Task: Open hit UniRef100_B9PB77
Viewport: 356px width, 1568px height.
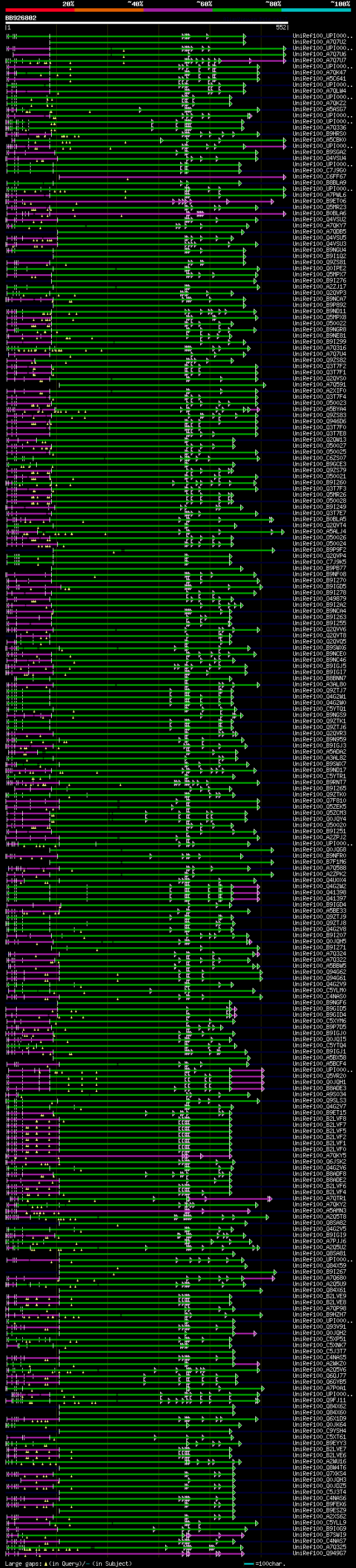Action: [319, 568]
